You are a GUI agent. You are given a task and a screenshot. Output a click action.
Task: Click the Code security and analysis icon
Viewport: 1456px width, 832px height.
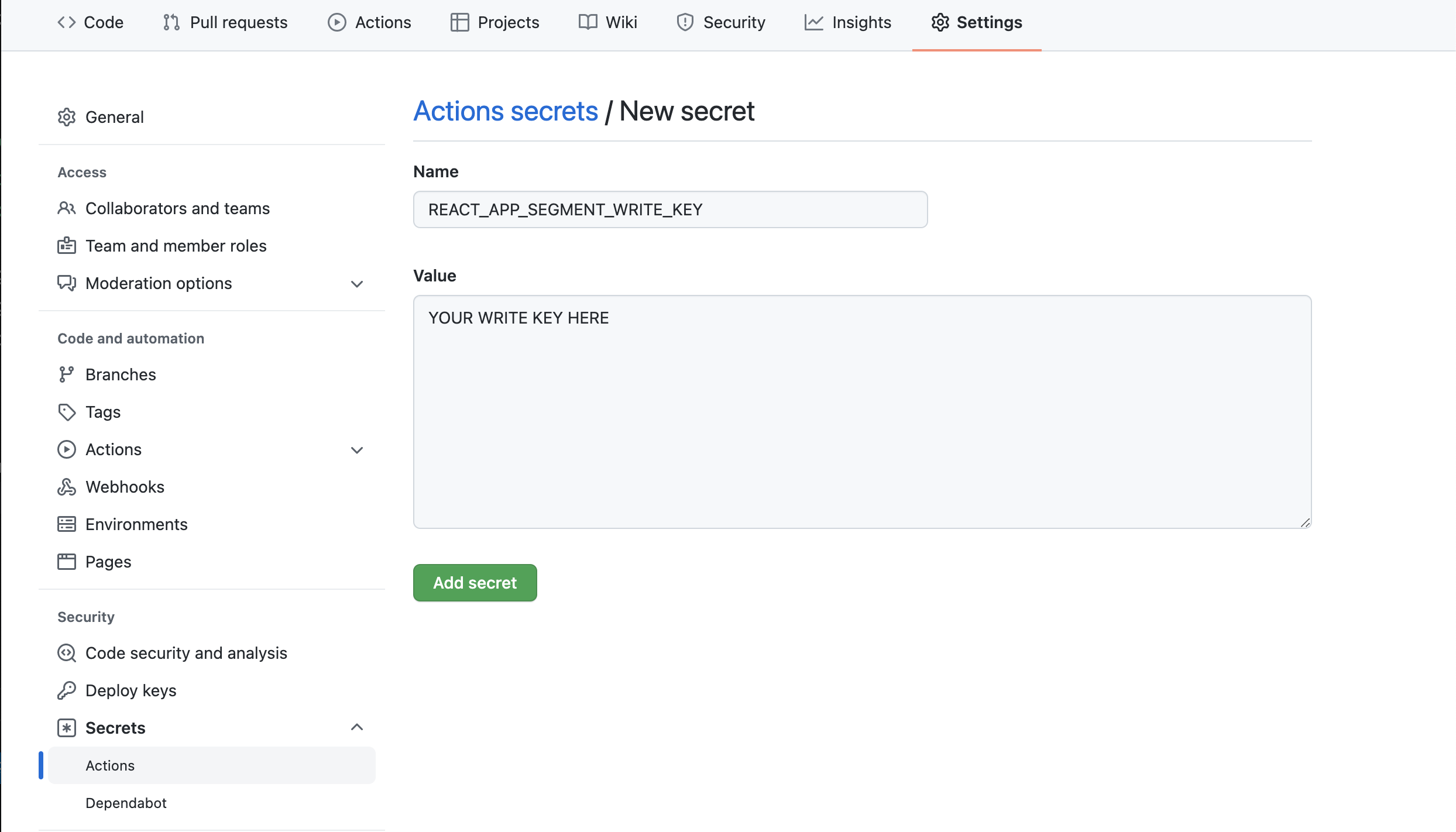(67, 653)
